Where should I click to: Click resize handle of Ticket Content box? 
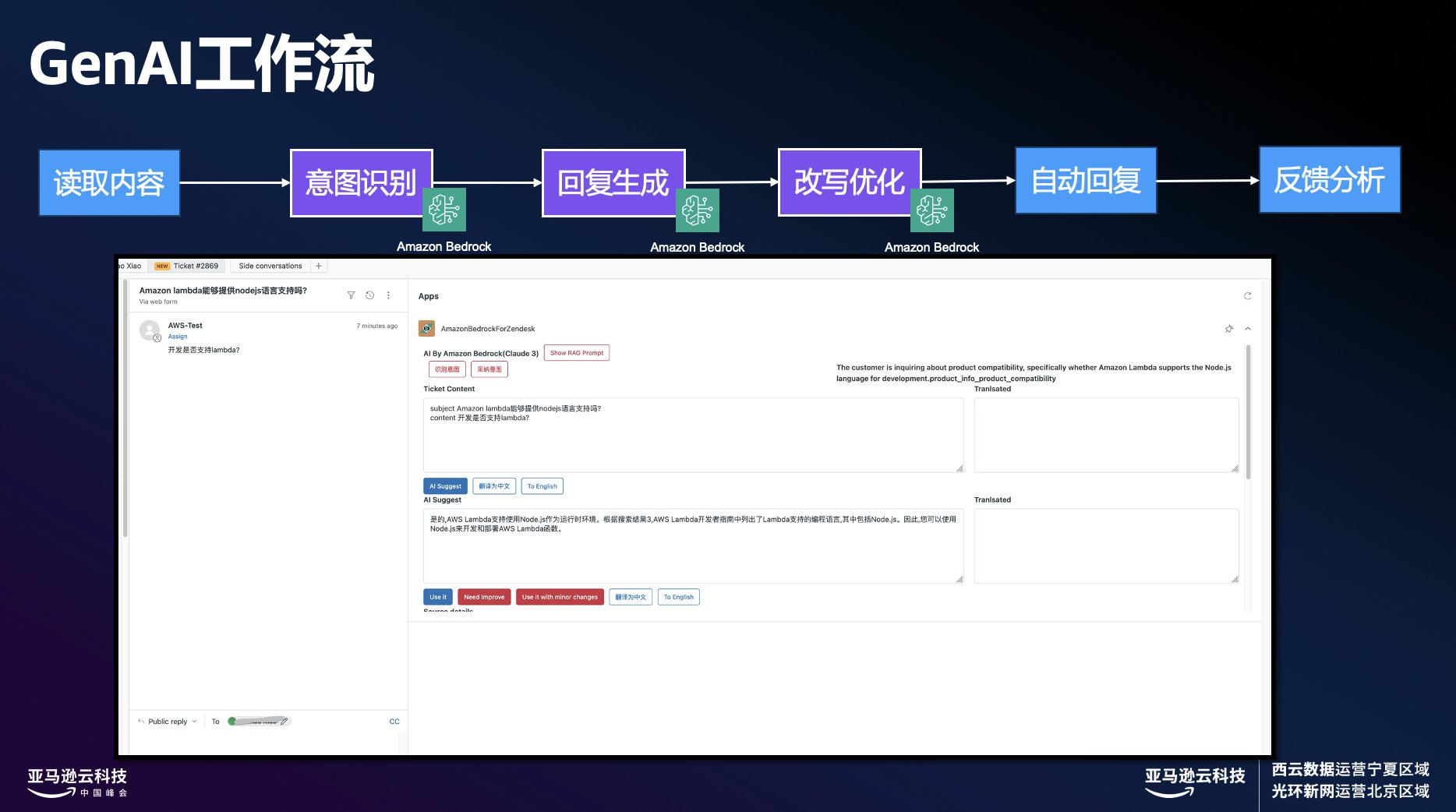[959, 468]
